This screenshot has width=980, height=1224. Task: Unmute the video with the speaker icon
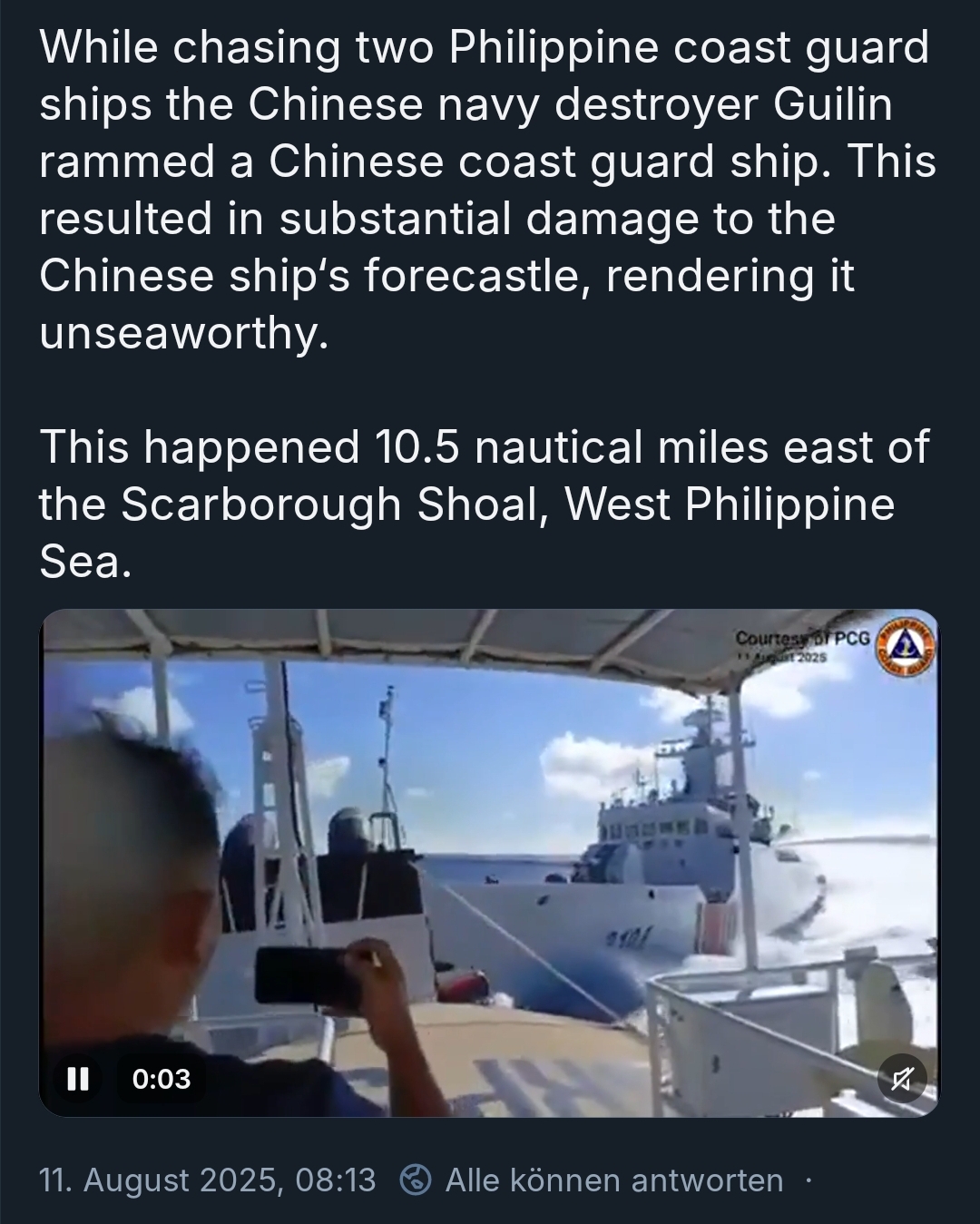tap(903, 1078)
